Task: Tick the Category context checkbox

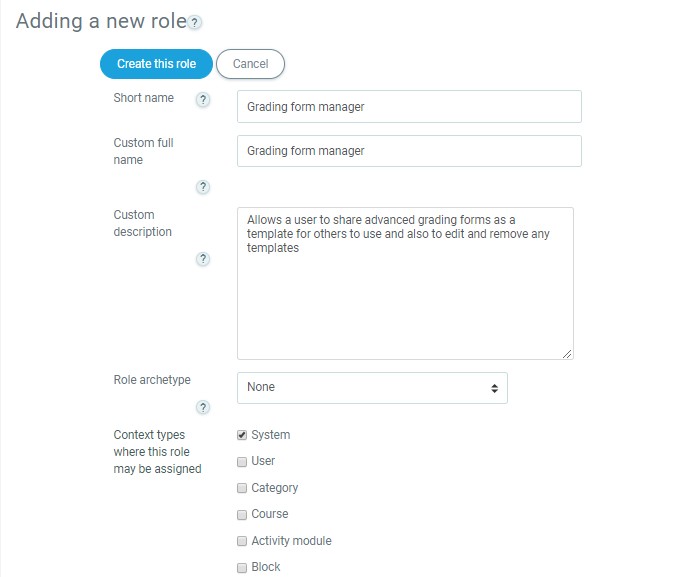Action: tap(242, 488)
